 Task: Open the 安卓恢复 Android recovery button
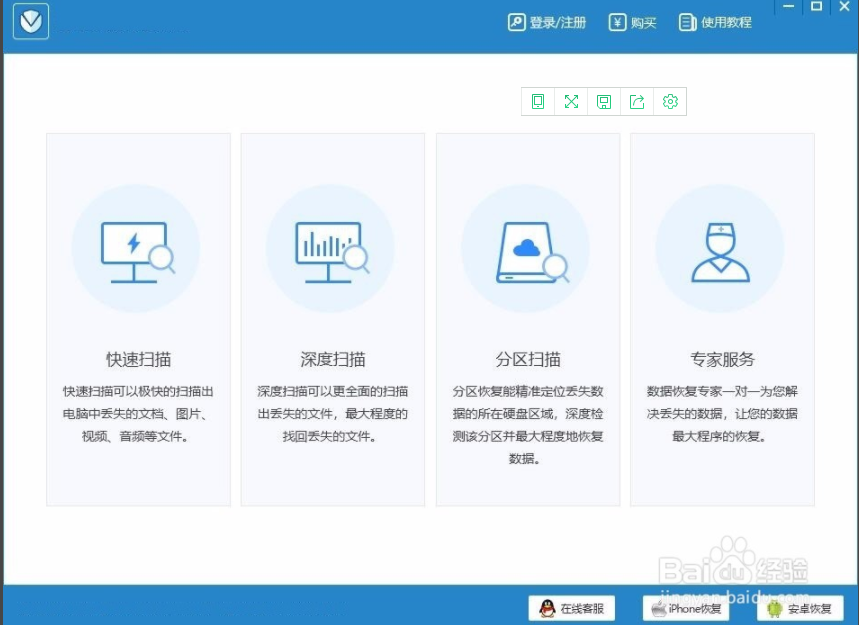[x=800, y=609]
